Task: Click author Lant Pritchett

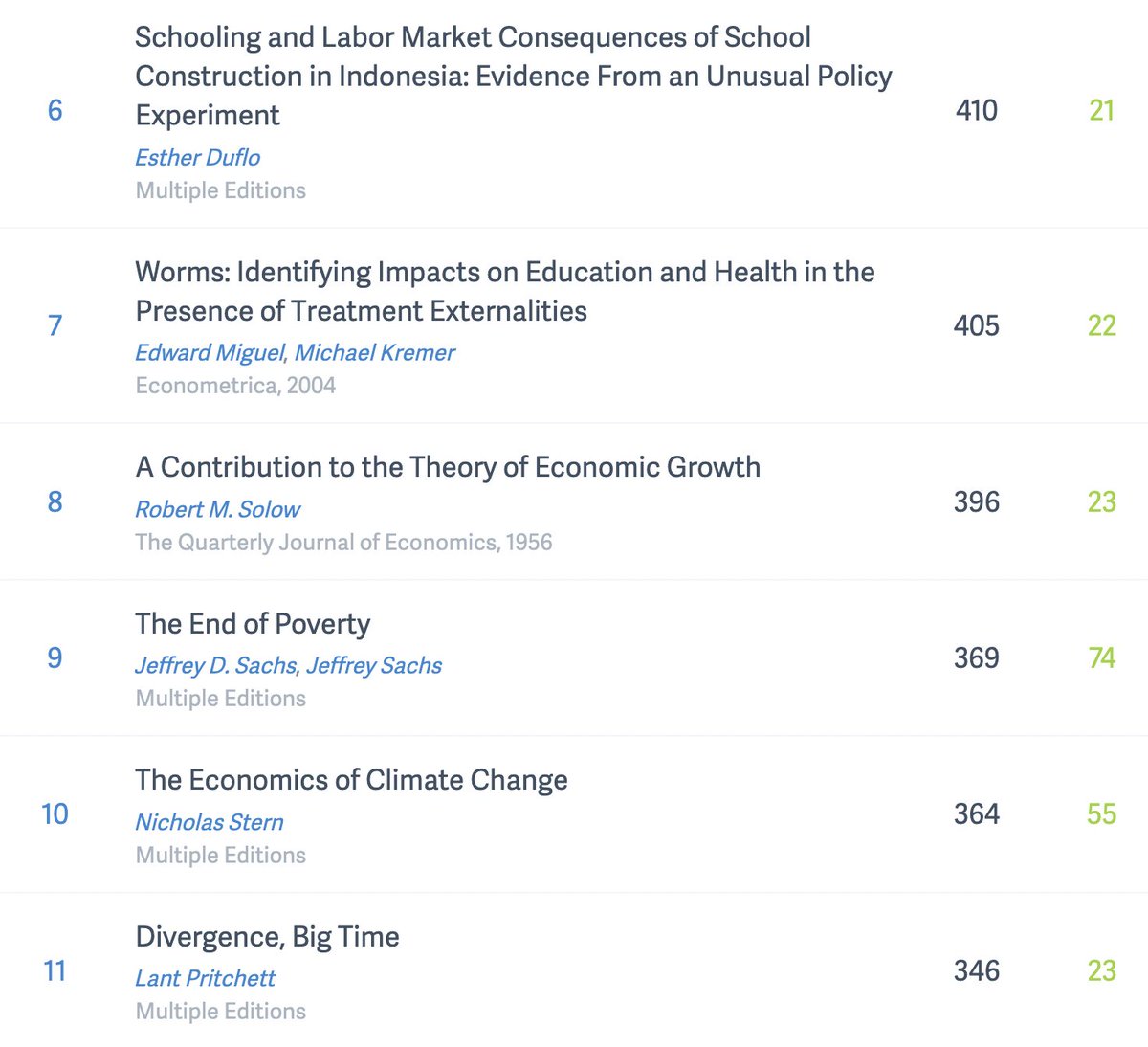Action: (x=205, y=978)
